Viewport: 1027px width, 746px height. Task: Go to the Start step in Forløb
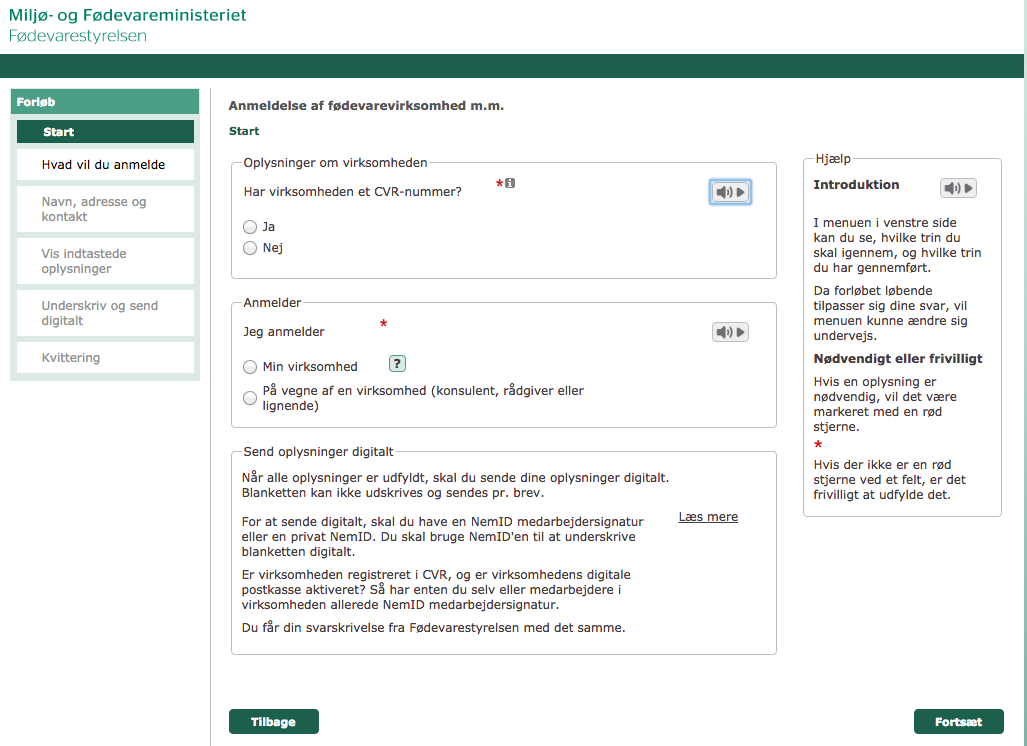coord(105,132)
